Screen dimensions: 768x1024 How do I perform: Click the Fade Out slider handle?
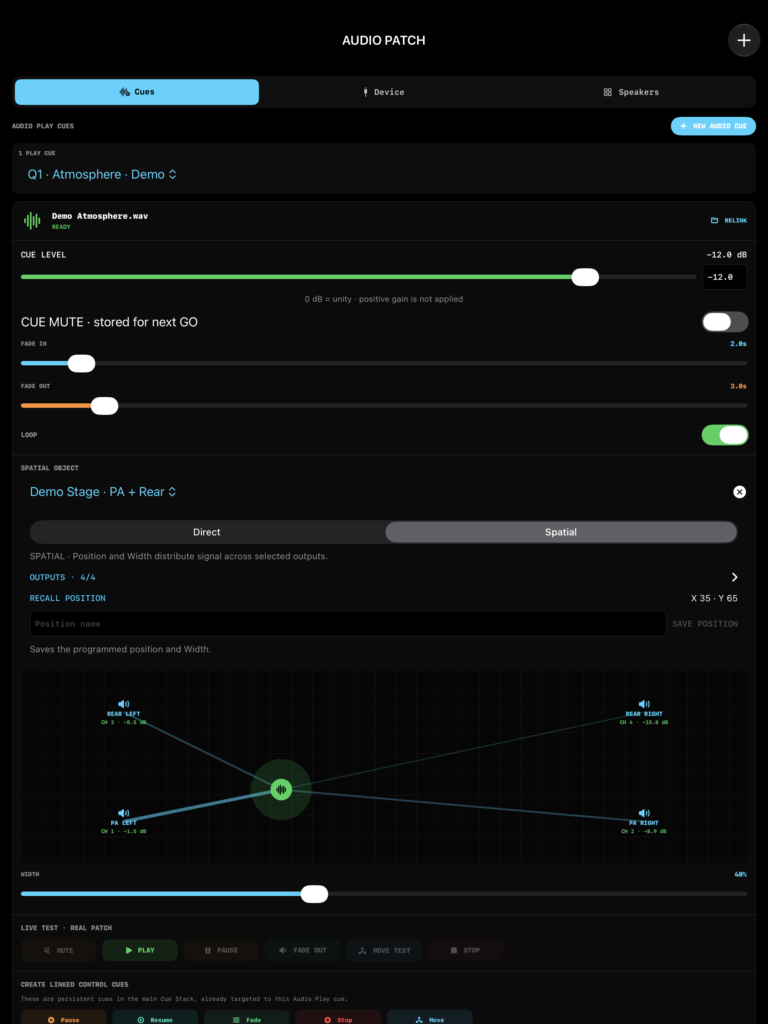point(104,406)
